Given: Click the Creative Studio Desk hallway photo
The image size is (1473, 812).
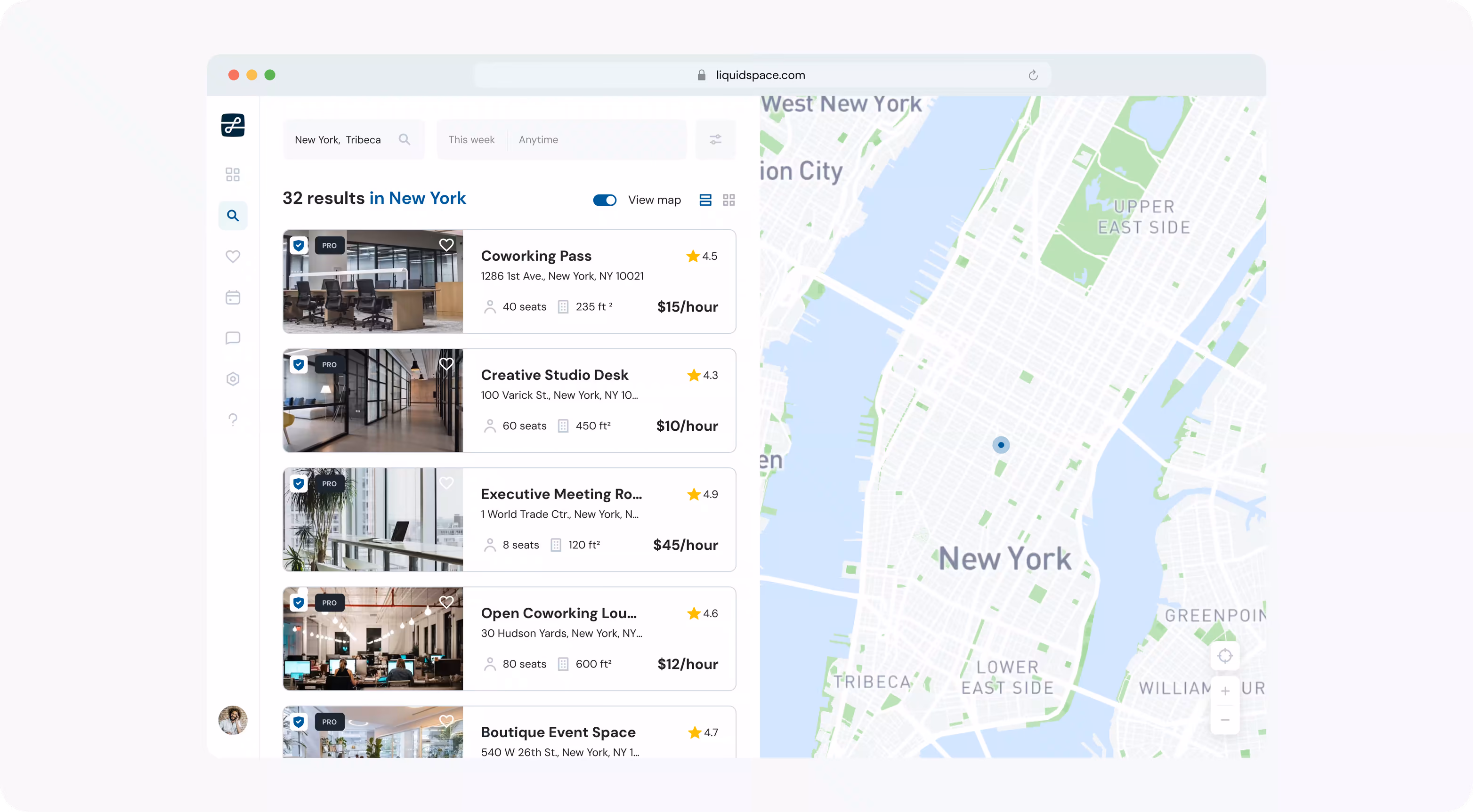Looking at the screenshot, I should (373, 401).
